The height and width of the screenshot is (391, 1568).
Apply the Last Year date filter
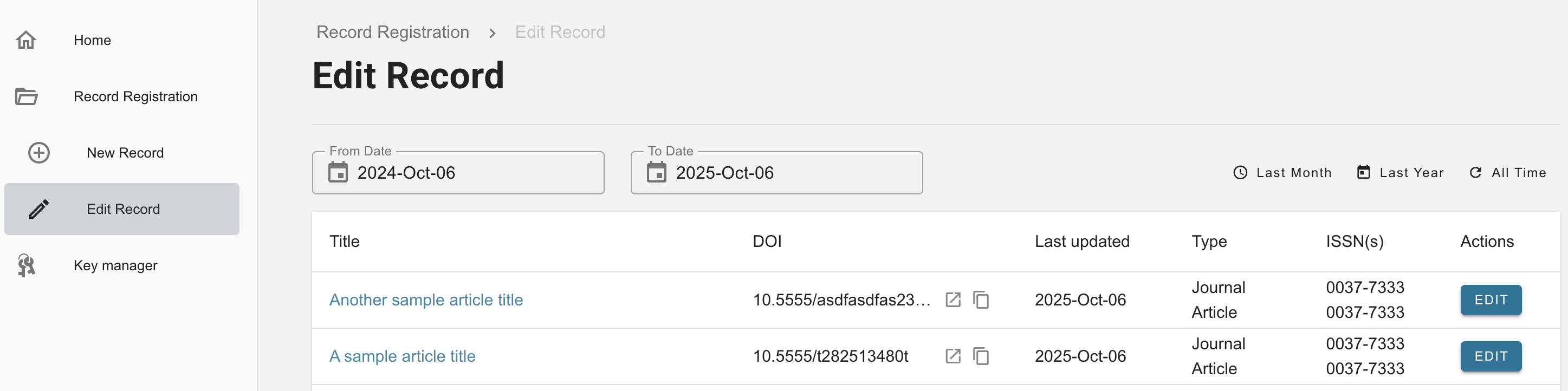[x=1400, y=173]
